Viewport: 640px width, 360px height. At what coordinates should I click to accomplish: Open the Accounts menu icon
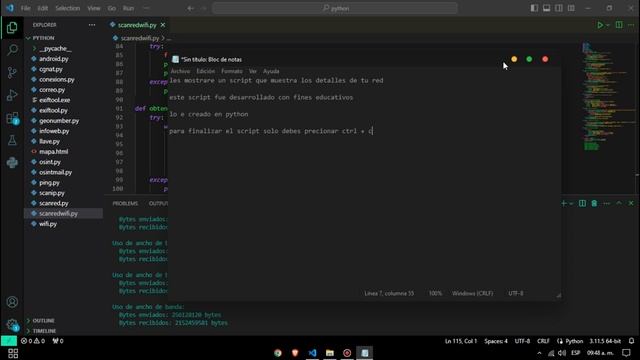(x=12, y=302)
